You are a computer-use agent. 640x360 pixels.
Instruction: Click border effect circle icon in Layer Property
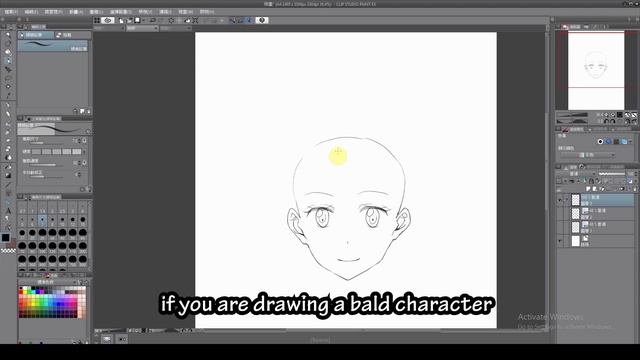pos(600,142)
